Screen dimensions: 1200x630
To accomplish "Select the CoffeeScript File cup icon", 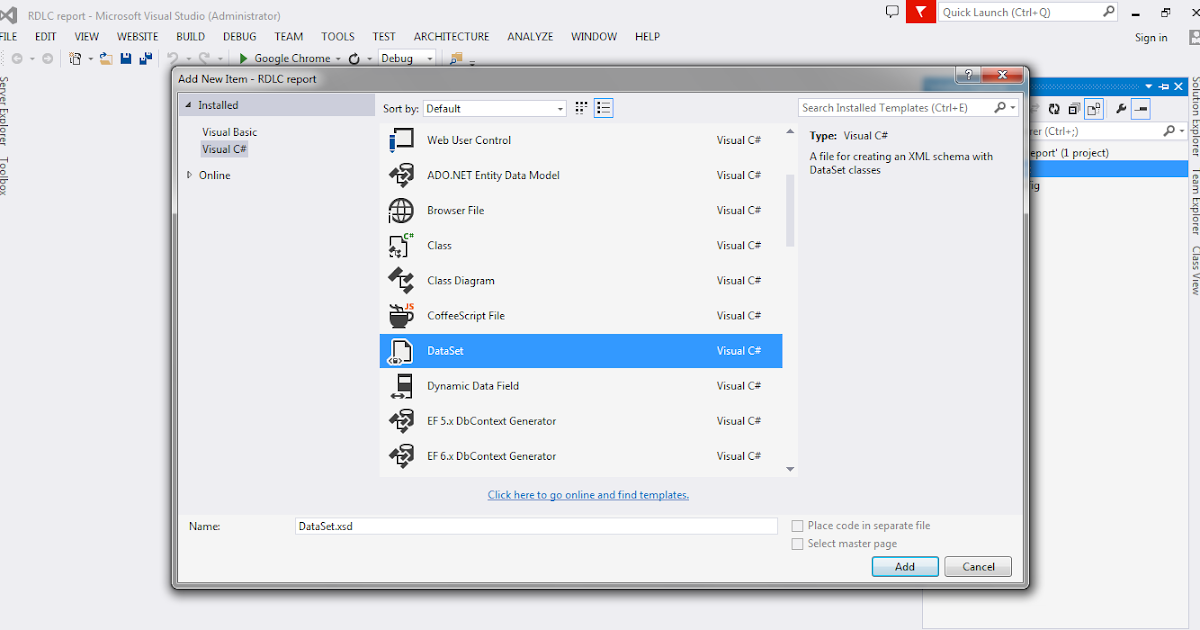I will coord(400,315).
